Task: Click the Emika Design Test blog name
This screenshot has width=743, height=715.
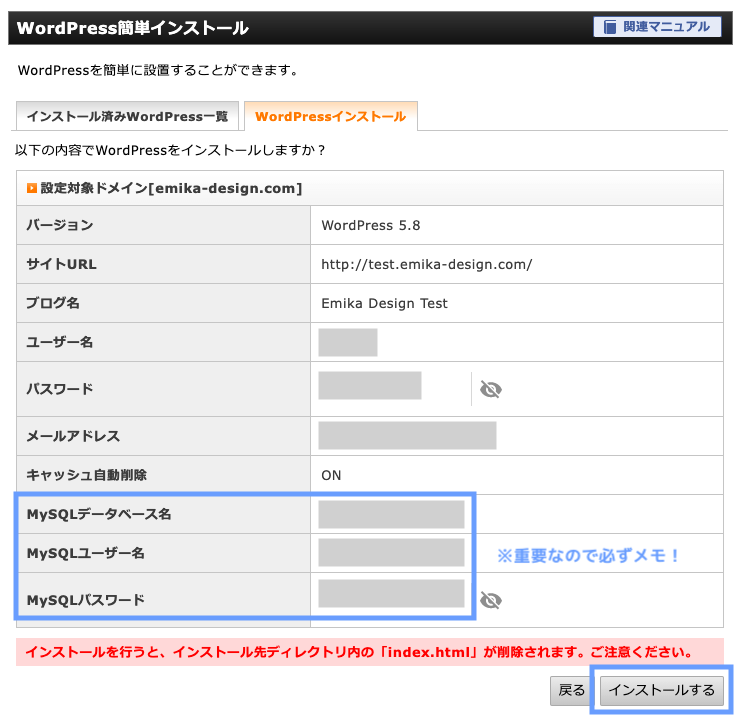Action: click(384, 303)
